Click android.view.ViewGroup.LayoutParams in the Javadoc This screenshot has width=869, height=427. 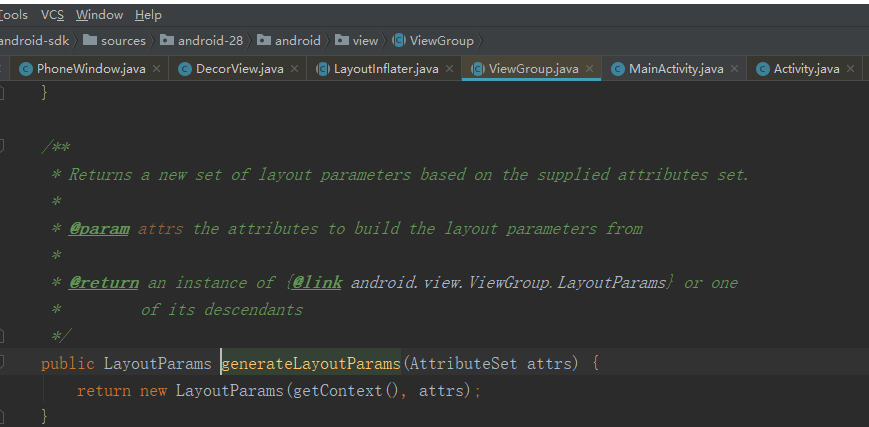coord(508,283)
